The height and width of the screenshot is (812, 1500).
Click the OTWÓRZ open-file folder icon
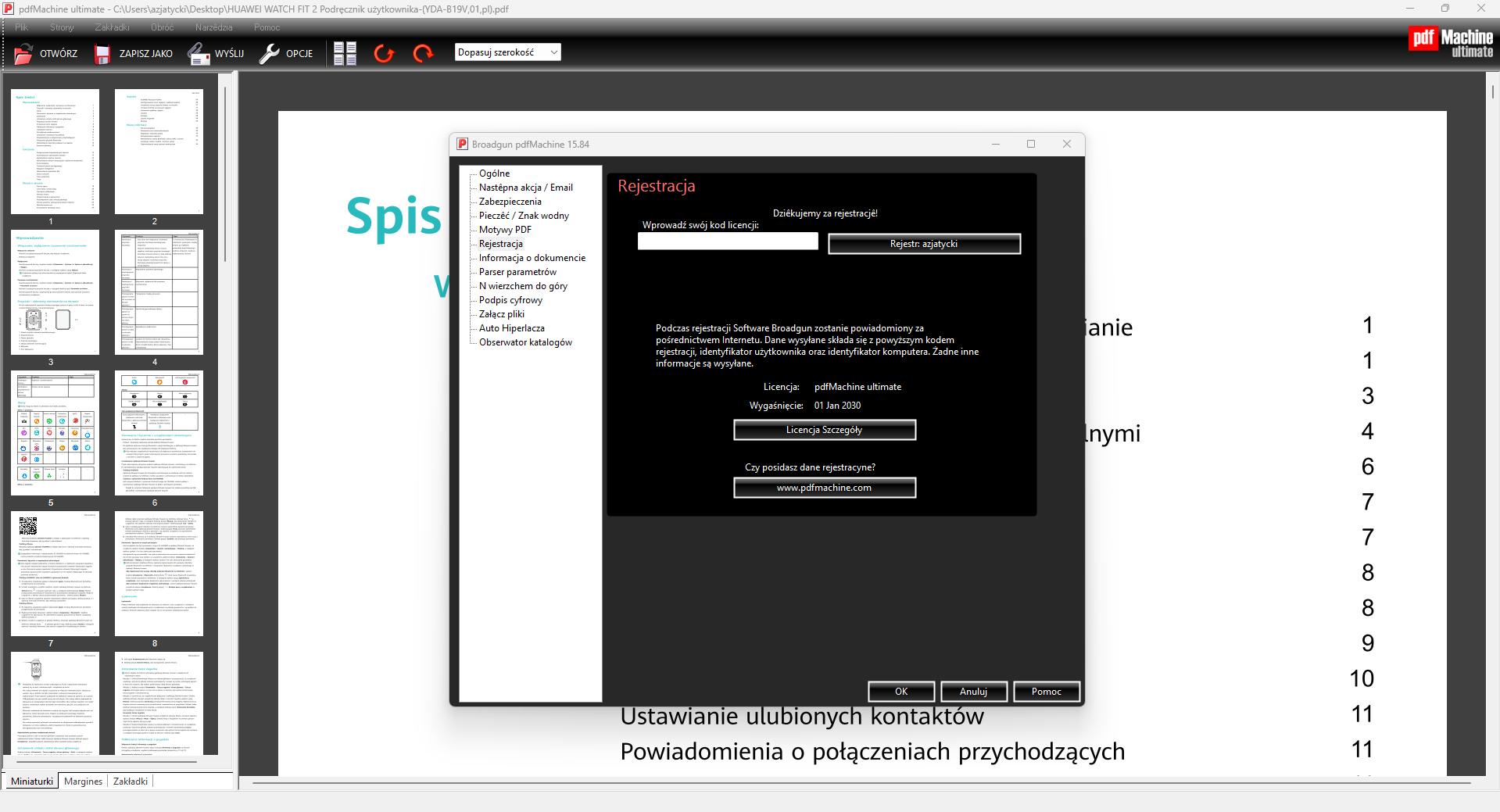coord(23,53)
